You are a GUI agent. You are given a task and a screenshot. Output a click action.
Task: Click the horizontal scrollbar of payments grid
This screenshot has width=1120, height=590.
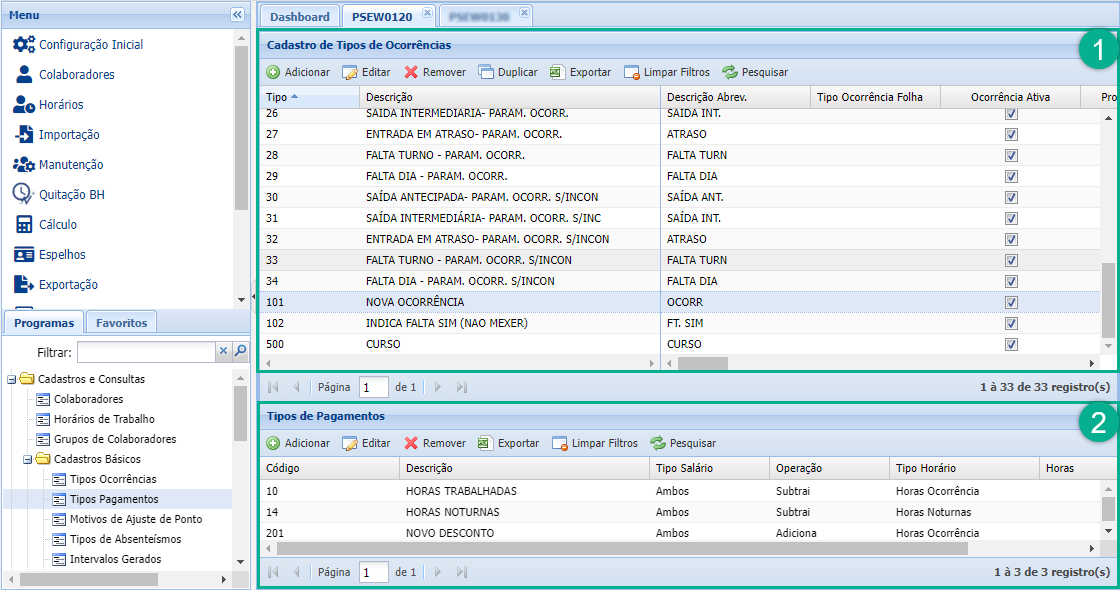(x=622, y=548)
